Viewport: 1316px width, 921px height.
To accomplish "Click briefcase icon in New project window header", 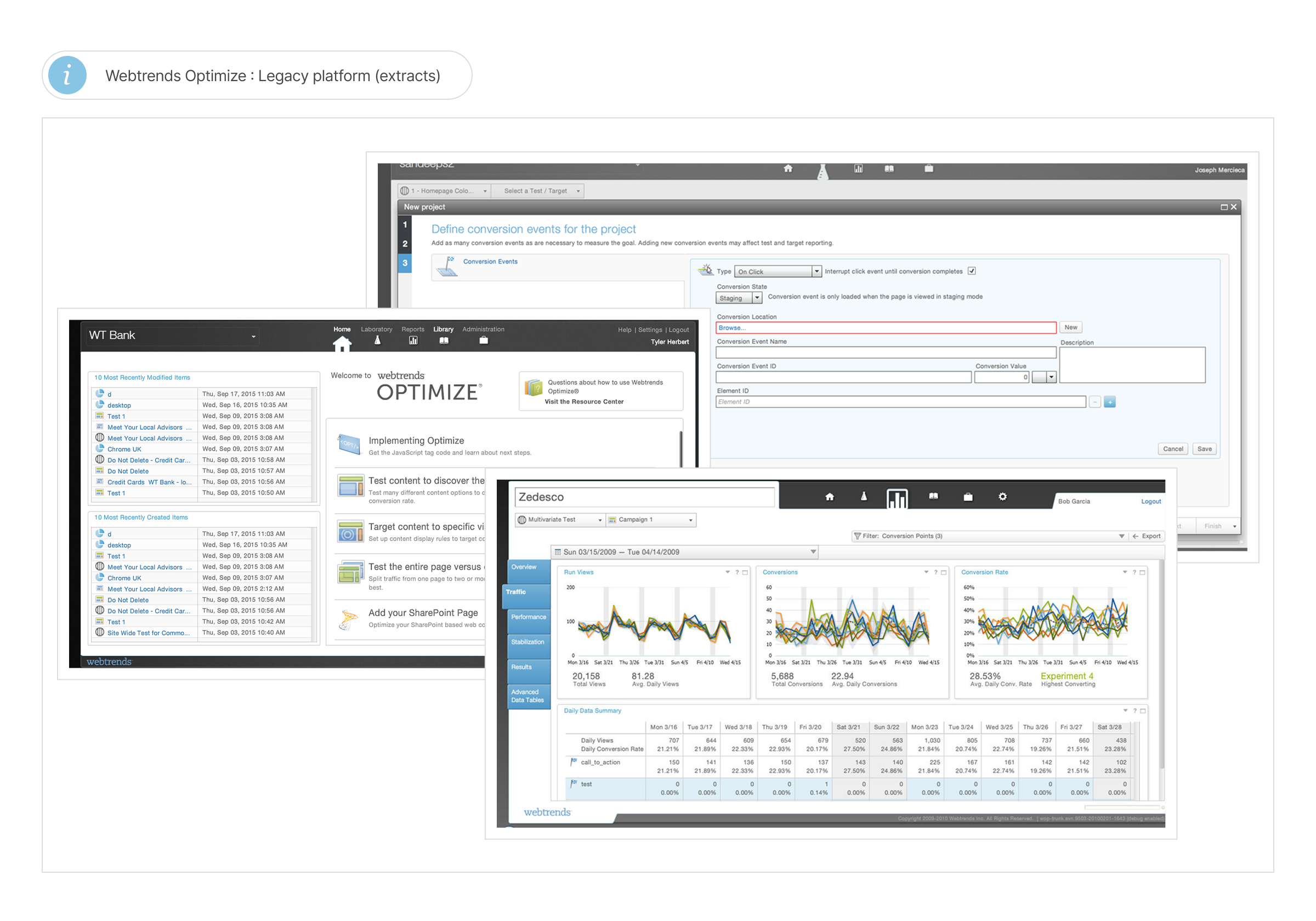I will pyautogui.click(x=929, y=168).
